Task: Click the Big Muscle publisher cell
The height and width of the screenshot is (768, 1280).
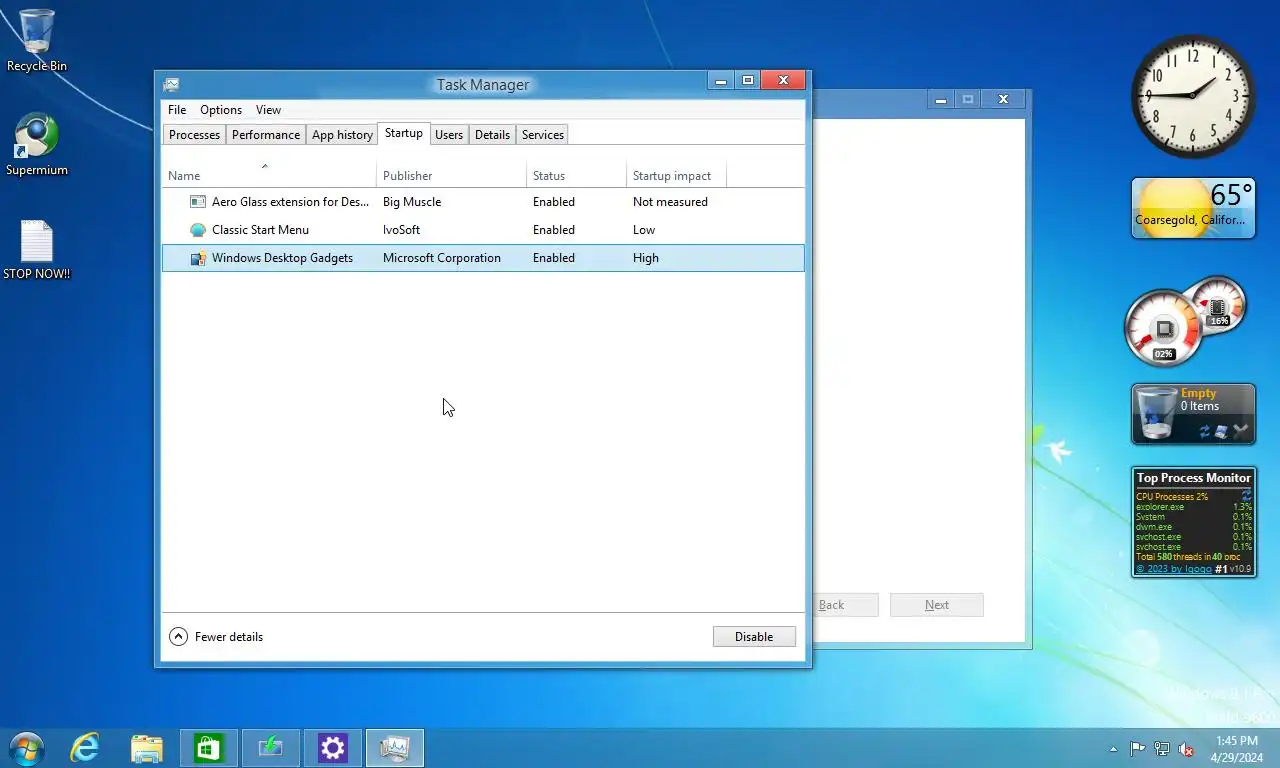Action: point(412,202)
